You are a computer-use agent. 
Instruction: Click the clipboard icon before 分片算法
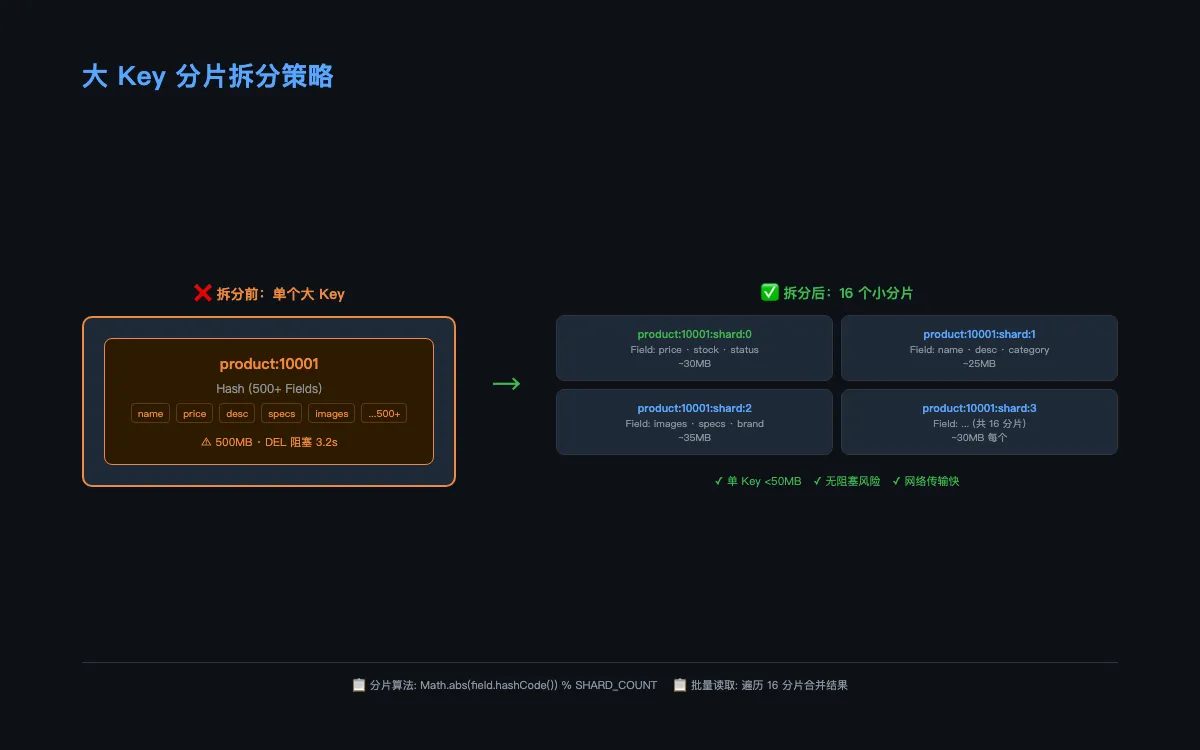[359, 685]
